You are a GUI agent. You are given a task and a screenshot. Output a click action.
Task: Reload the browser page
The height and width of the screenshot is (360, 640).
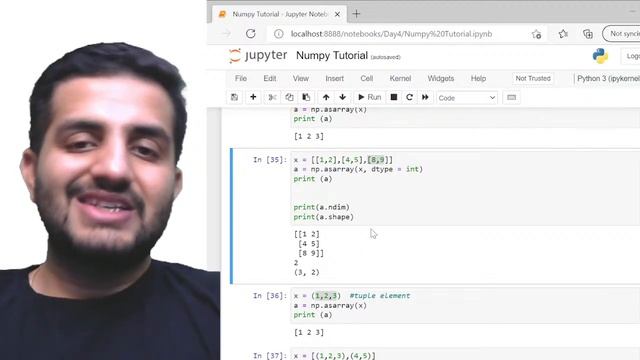click(x=251, y=34)
